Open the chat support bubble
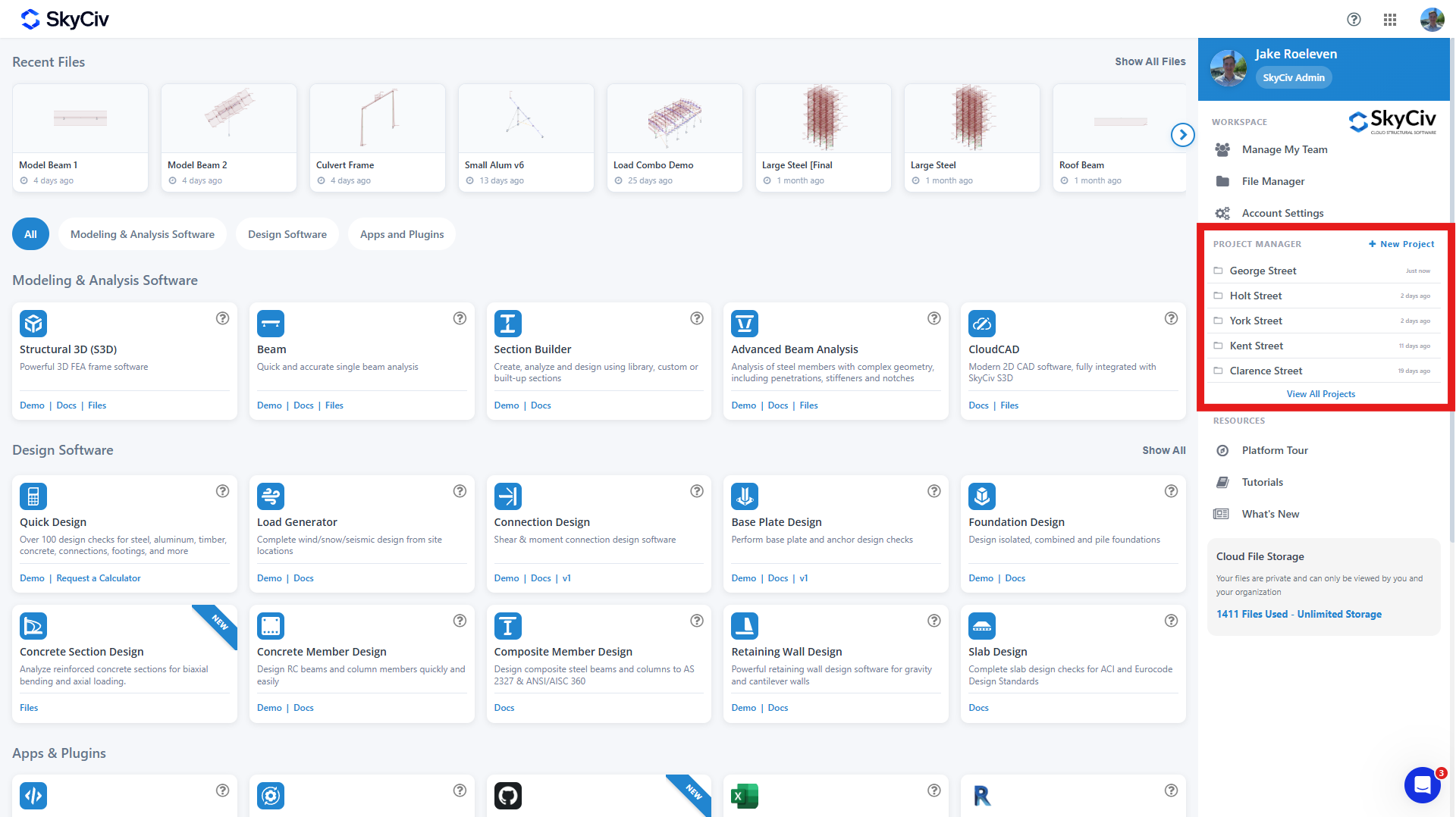1456x817 pixels. point(1423,785)
